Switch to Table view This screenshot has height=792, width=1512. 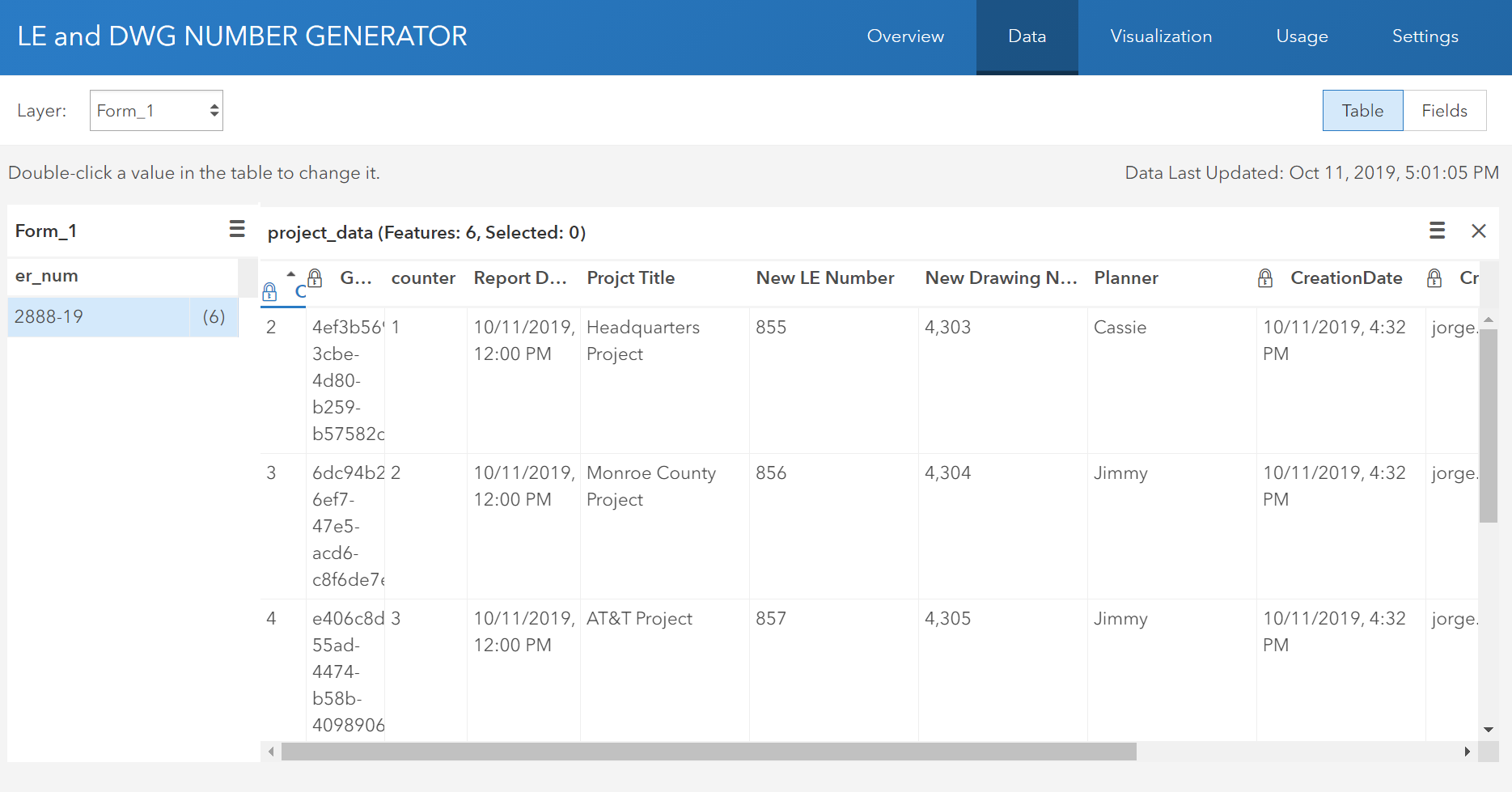click(x=1362, y=111)
